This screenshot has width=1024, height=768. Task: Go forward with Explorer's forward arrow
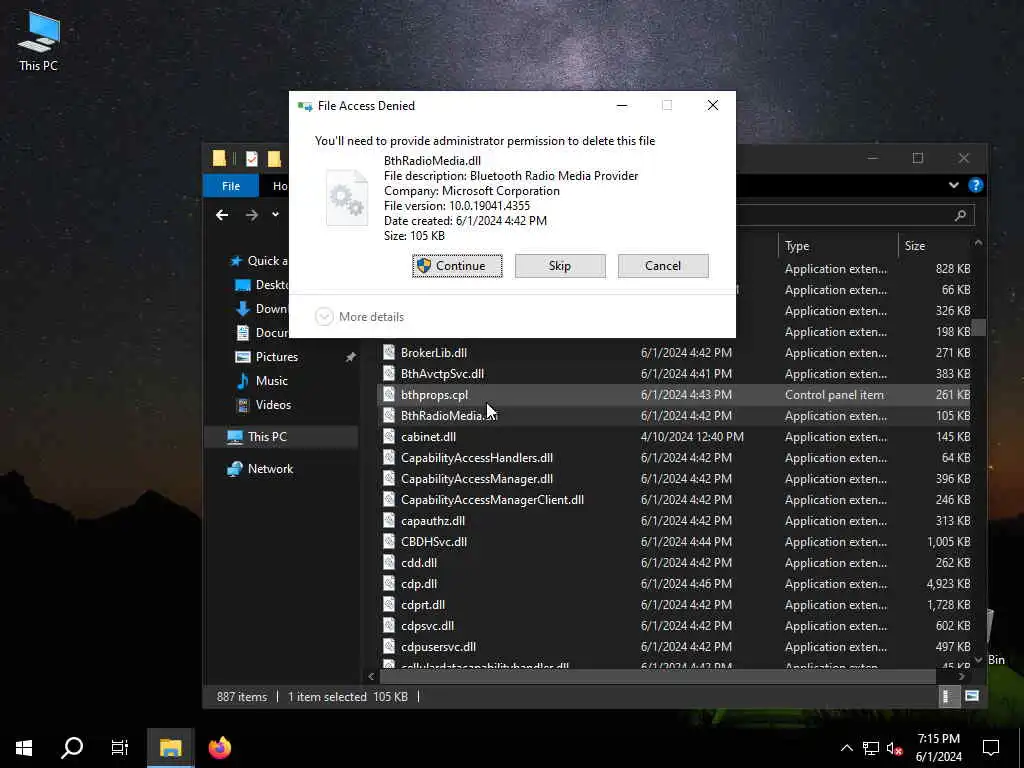[251, 215]
